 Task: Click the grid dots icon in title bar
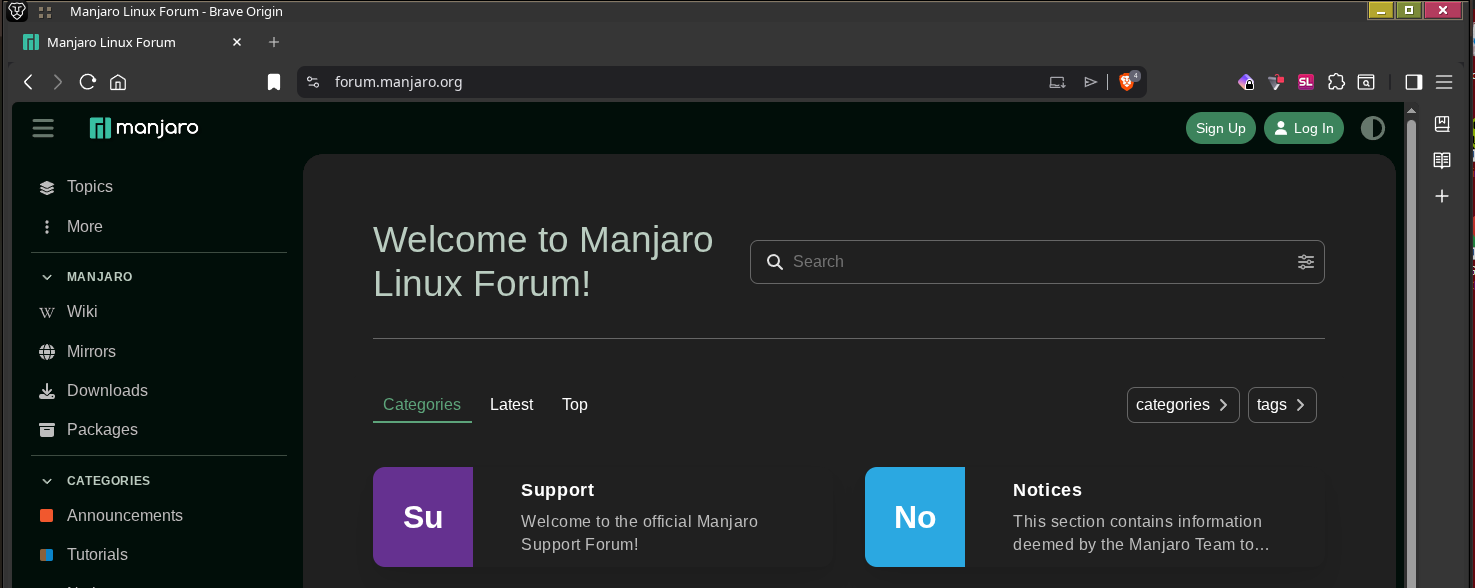45,12
